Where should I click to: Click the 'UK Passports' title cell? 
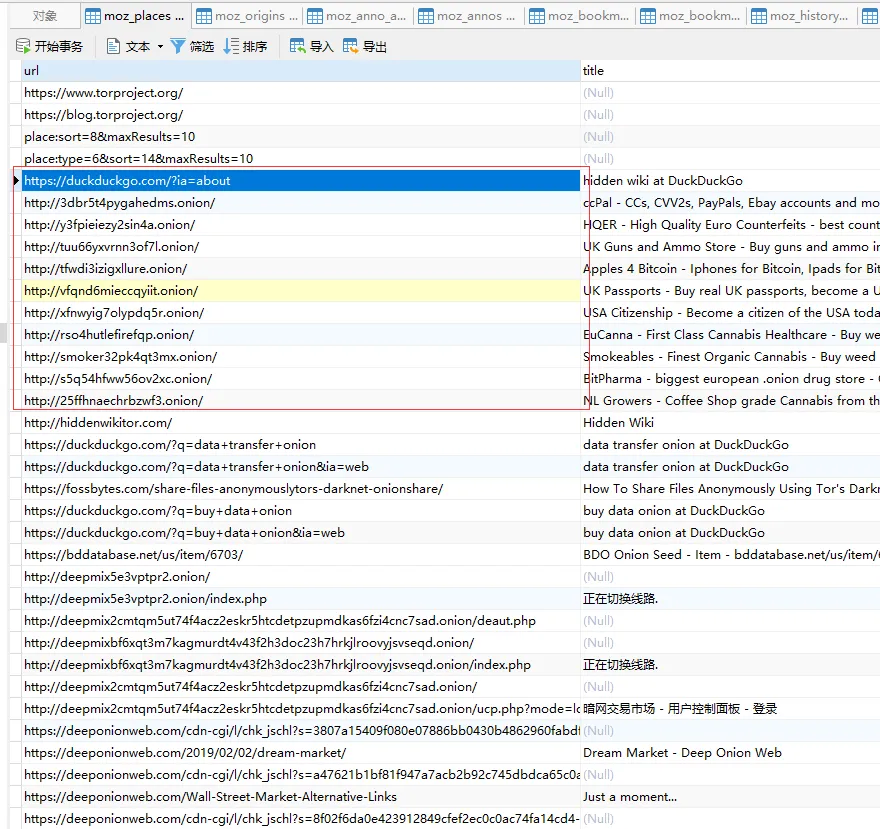730,291
